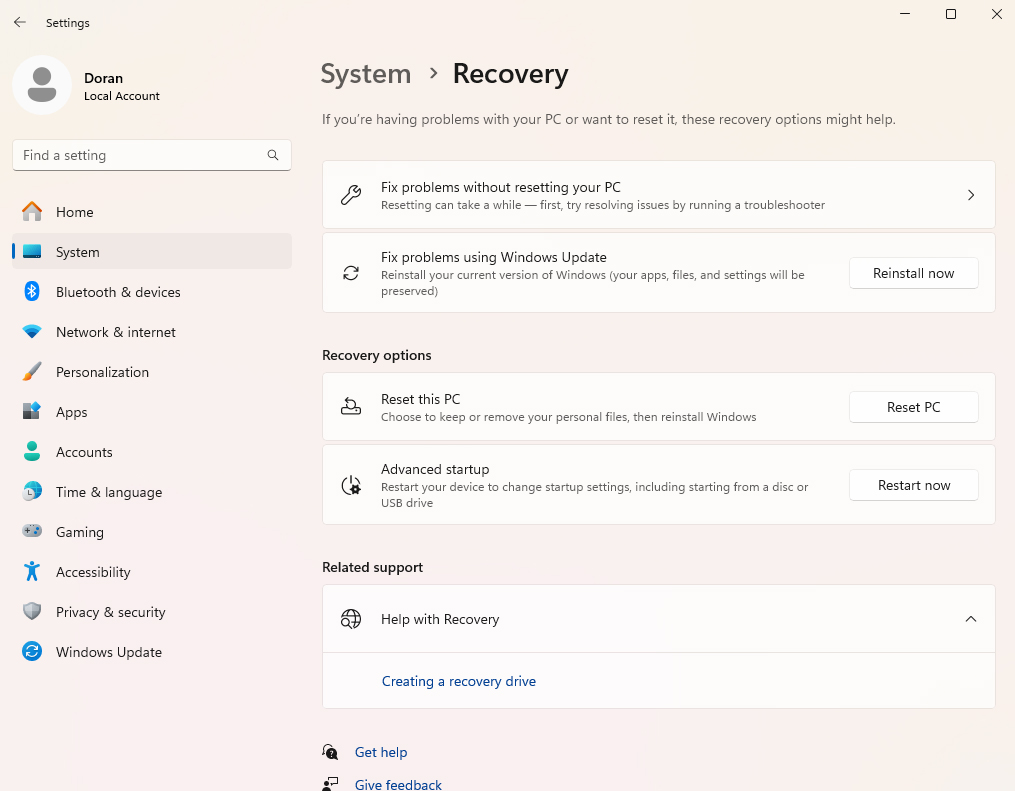The image size is (1015, 791).
Task: Click the Home house icon
Action: coord(32,212)
